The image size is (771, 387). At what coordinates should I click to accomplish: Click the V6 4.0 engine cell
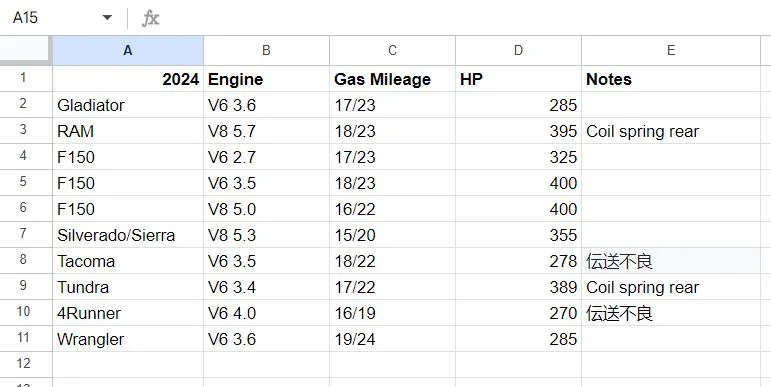tap(266, 313)
